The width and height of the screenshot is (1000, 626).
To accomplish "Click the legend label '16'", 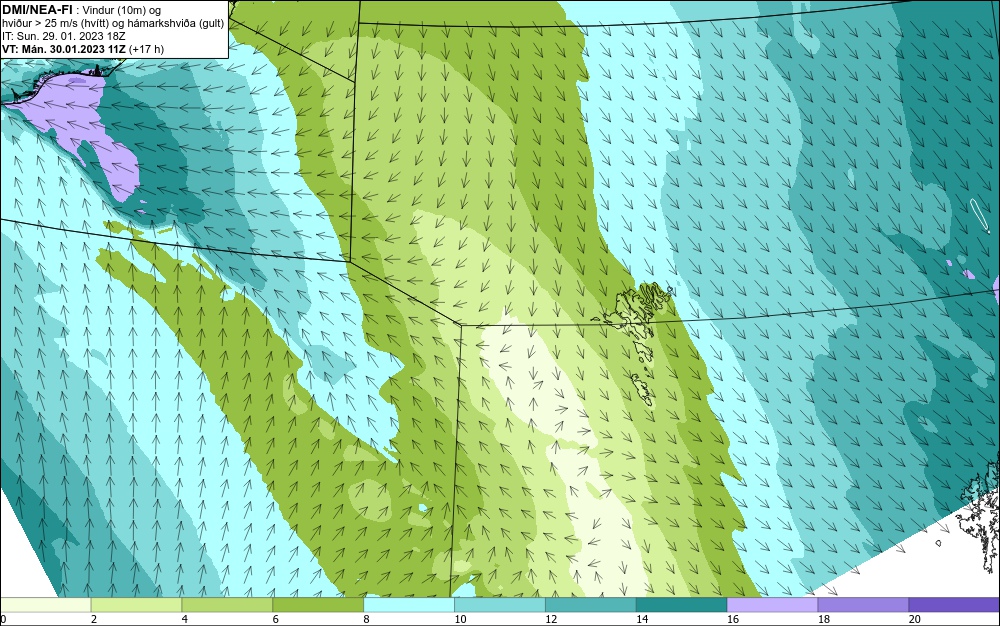I will 733,619.
